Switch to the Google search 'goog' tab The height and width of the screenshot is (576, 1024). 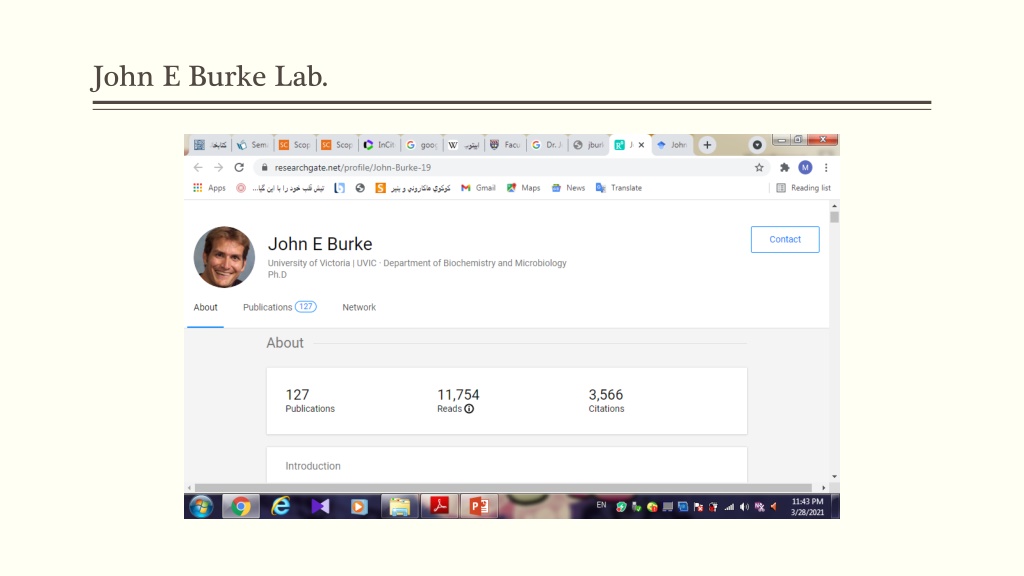(422, 145)
